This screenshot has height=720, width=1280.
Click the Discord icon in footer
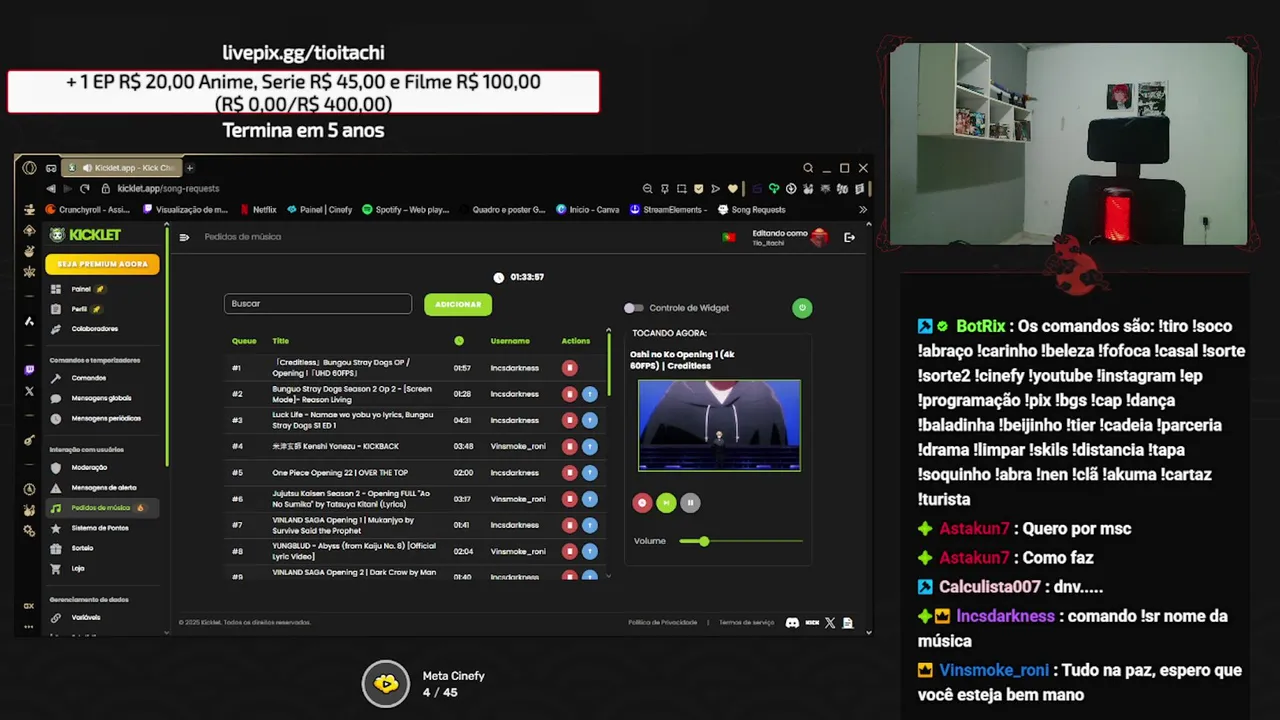tap(792, 622)
